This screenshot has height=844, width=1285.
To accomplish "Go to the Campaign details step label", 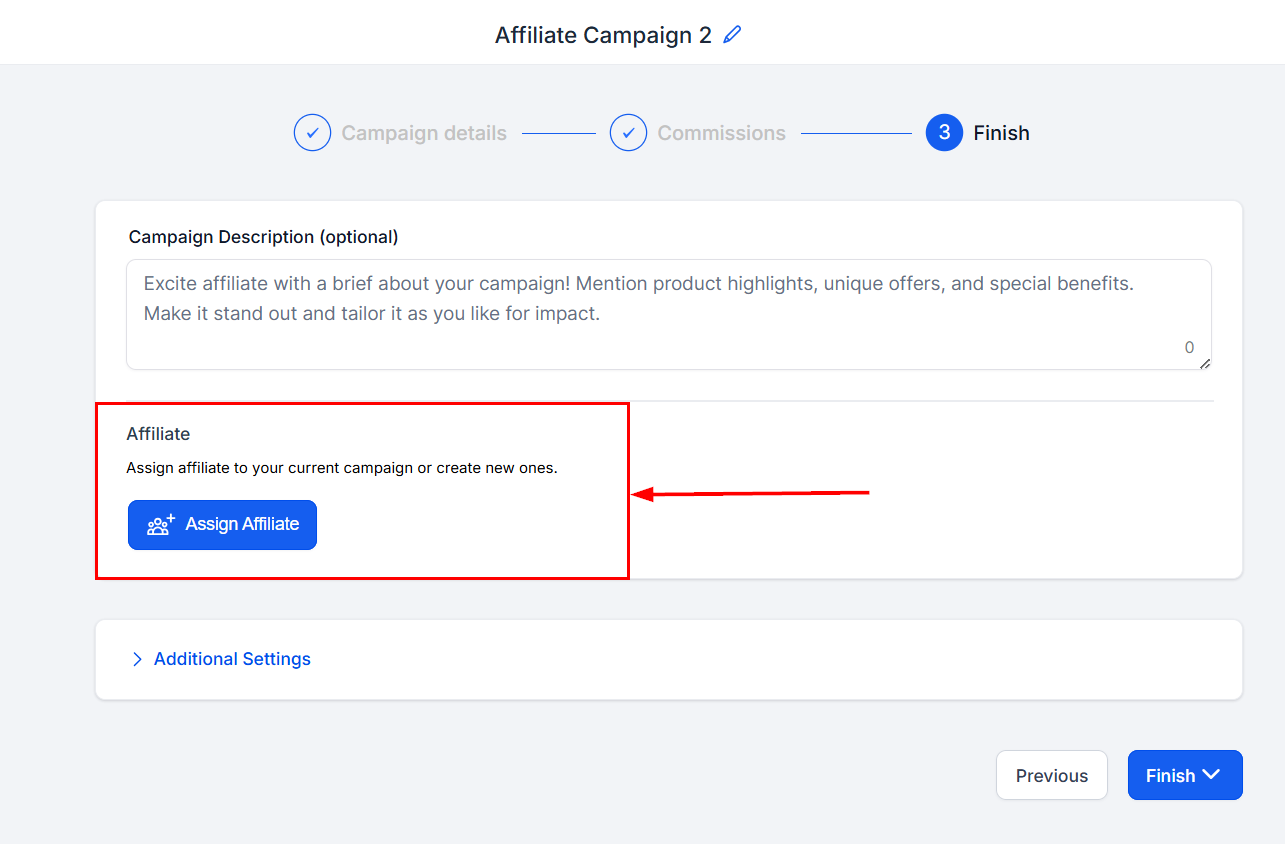I will pyautogui.click(x=424, y=133).
